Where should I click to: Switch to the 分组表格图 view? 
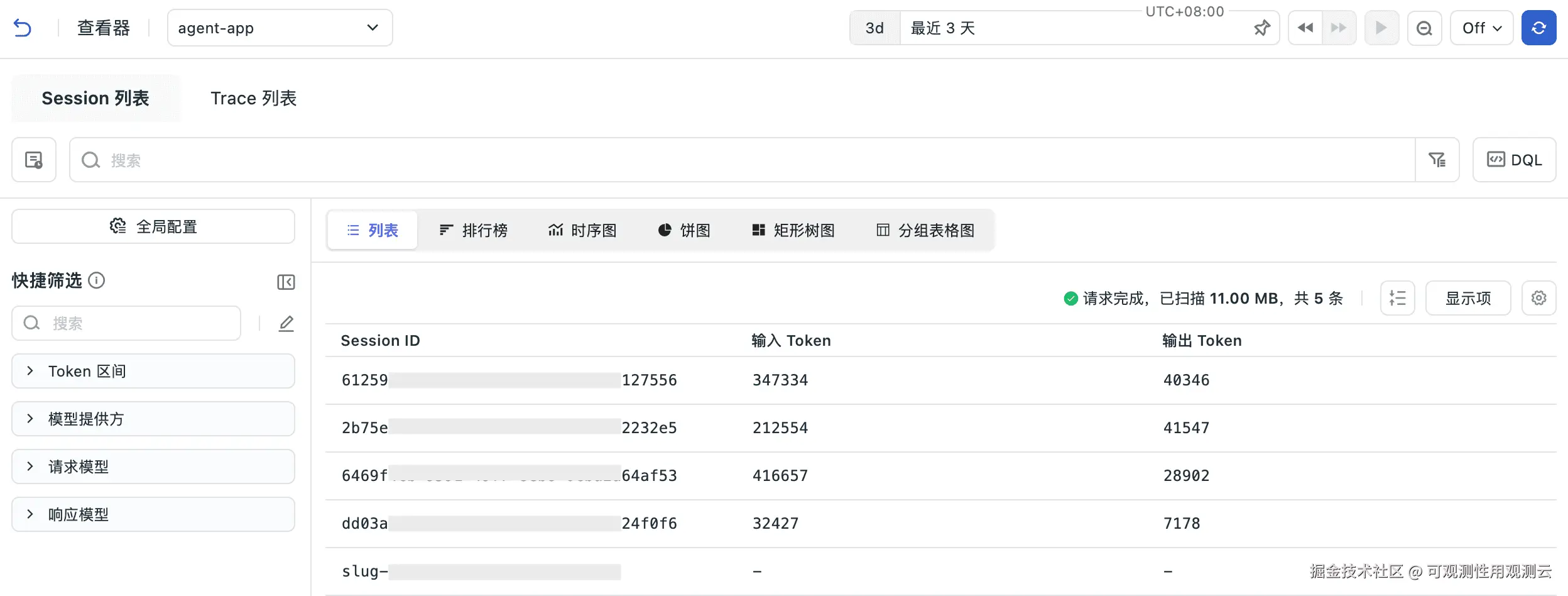[x=926, y=231]
